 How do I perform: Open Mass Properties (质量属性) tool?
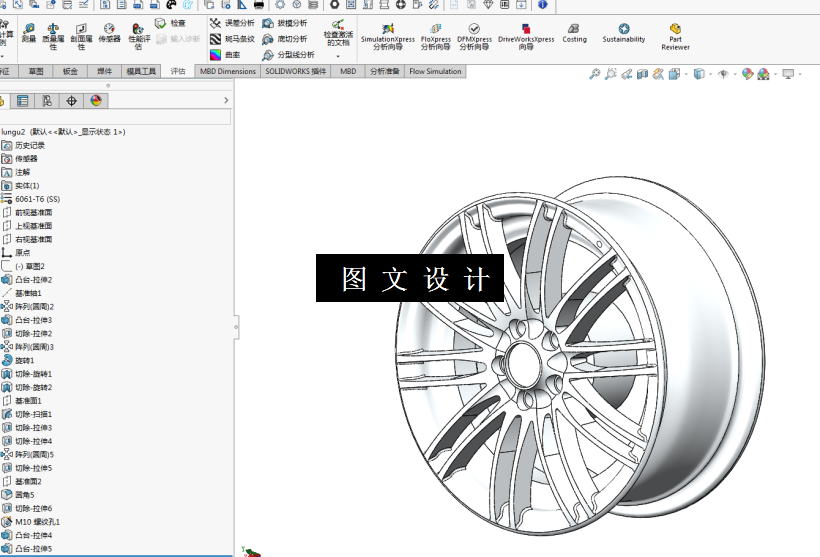(x=53, y=36)
